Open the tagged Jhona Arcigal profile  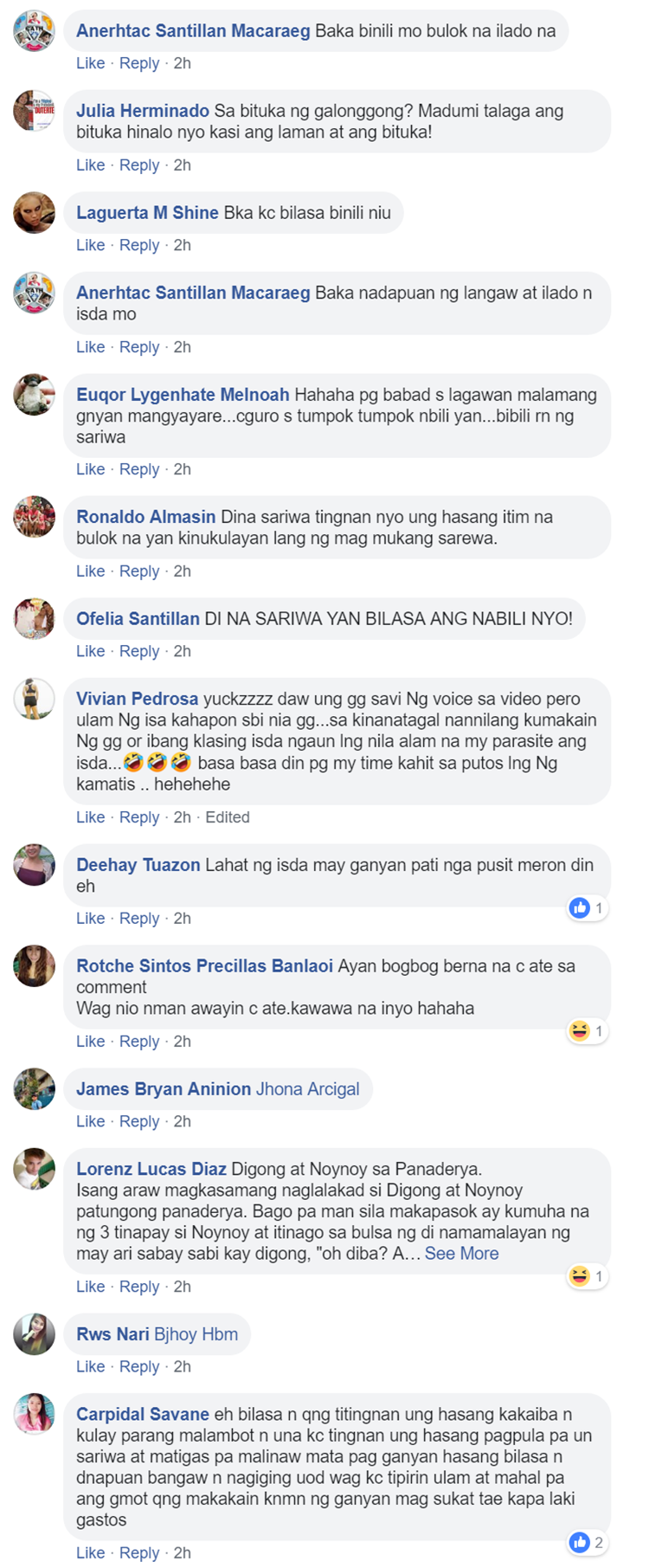tap(307, 1089)
